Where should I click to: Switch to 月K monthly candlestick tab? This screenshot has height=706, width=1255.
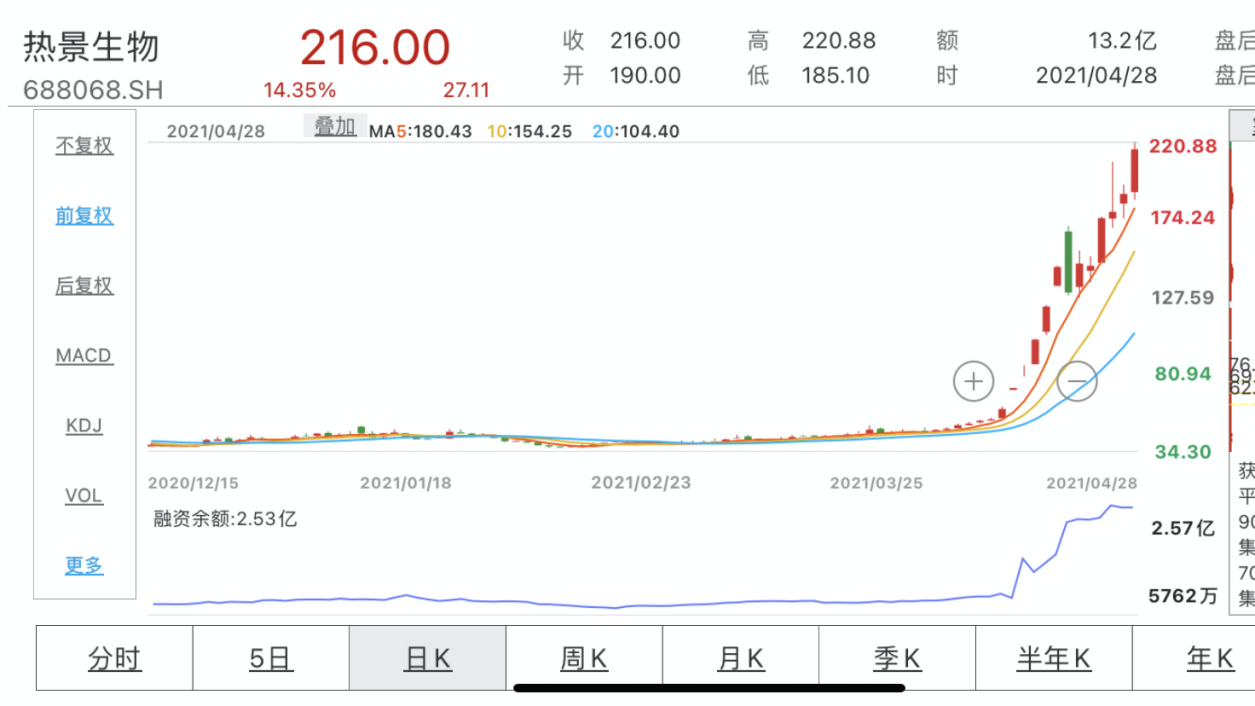point(740,659)
